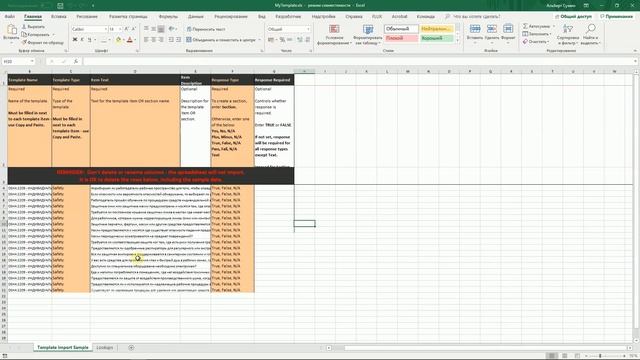Apply the Good (Хороший) cell style
640x360 pixels.
point(436,38)
